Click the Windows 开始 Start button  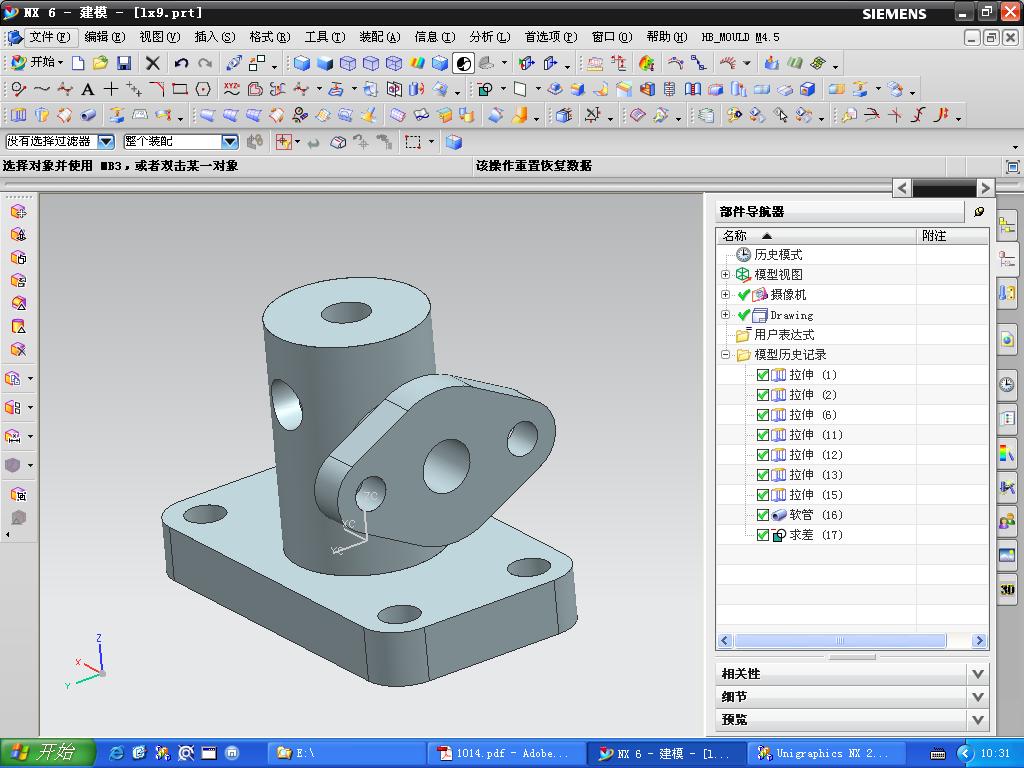[48, 753]
